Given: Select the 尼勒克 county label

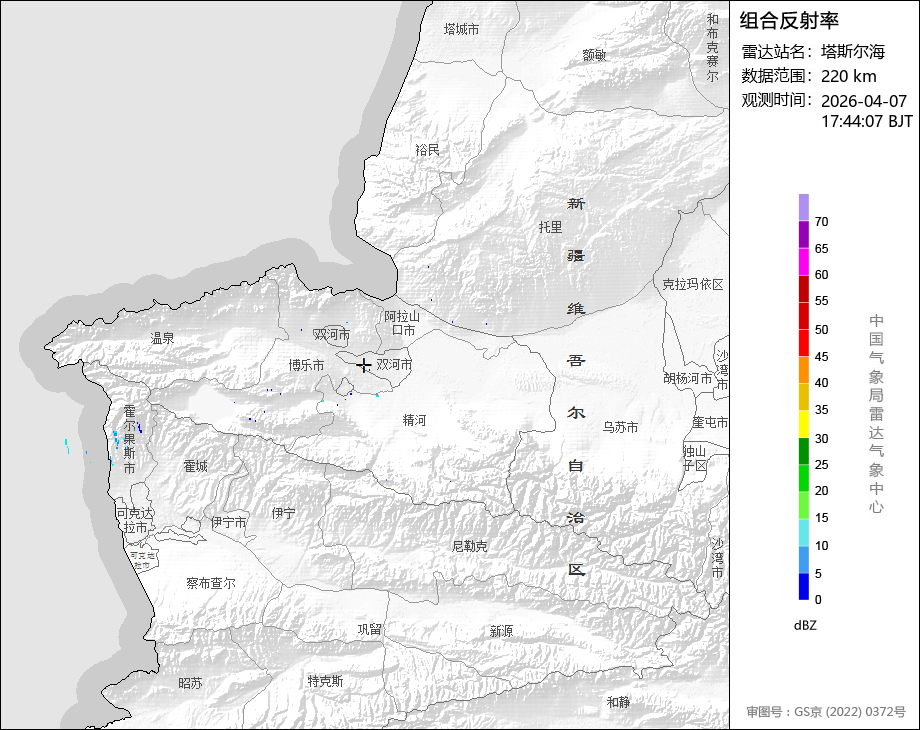Looking at the screenshot, I should [x=469, y=546].
